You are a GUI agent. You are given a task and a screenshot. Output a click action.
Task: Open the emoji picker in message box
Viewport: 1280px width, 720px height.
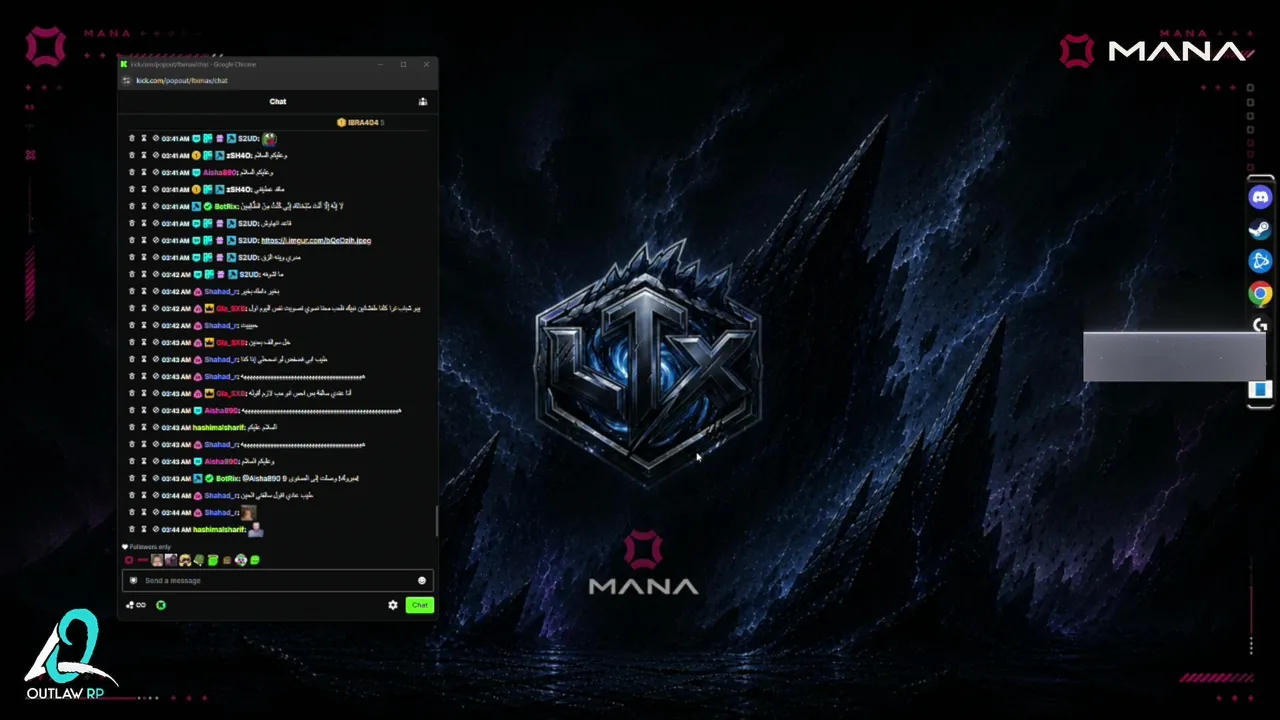[422, 580]
